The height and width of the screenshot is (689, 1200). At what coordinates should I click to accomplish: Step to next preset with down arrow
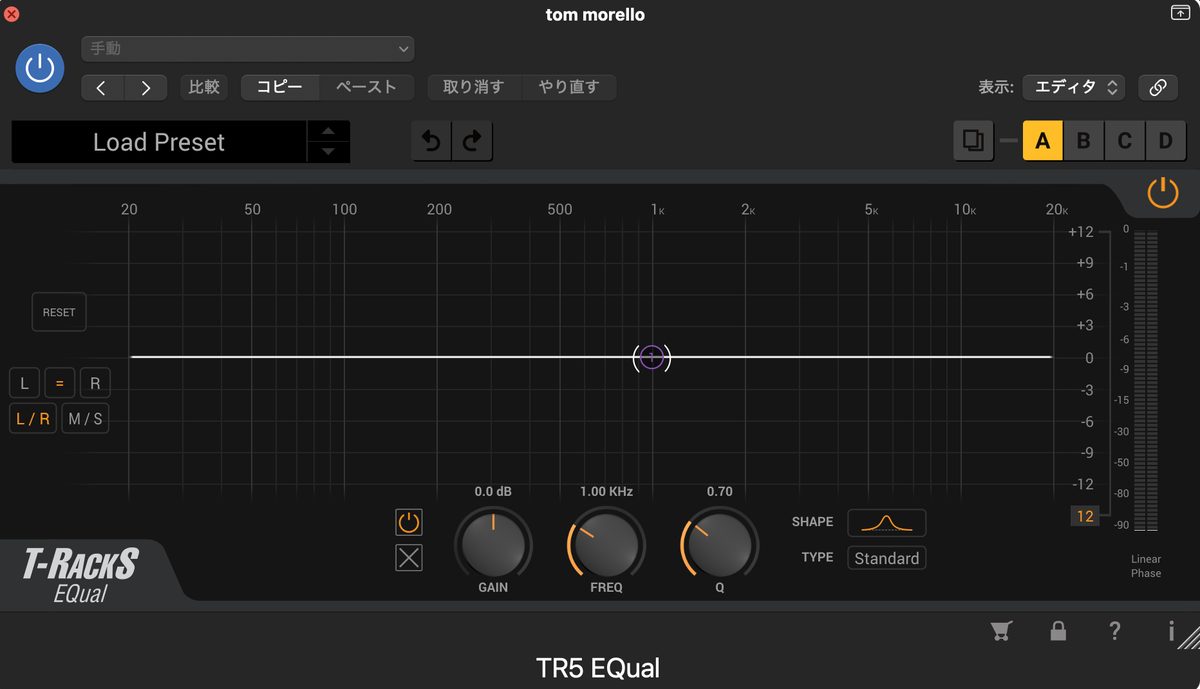pyautogui.click(x=328, y=152)
